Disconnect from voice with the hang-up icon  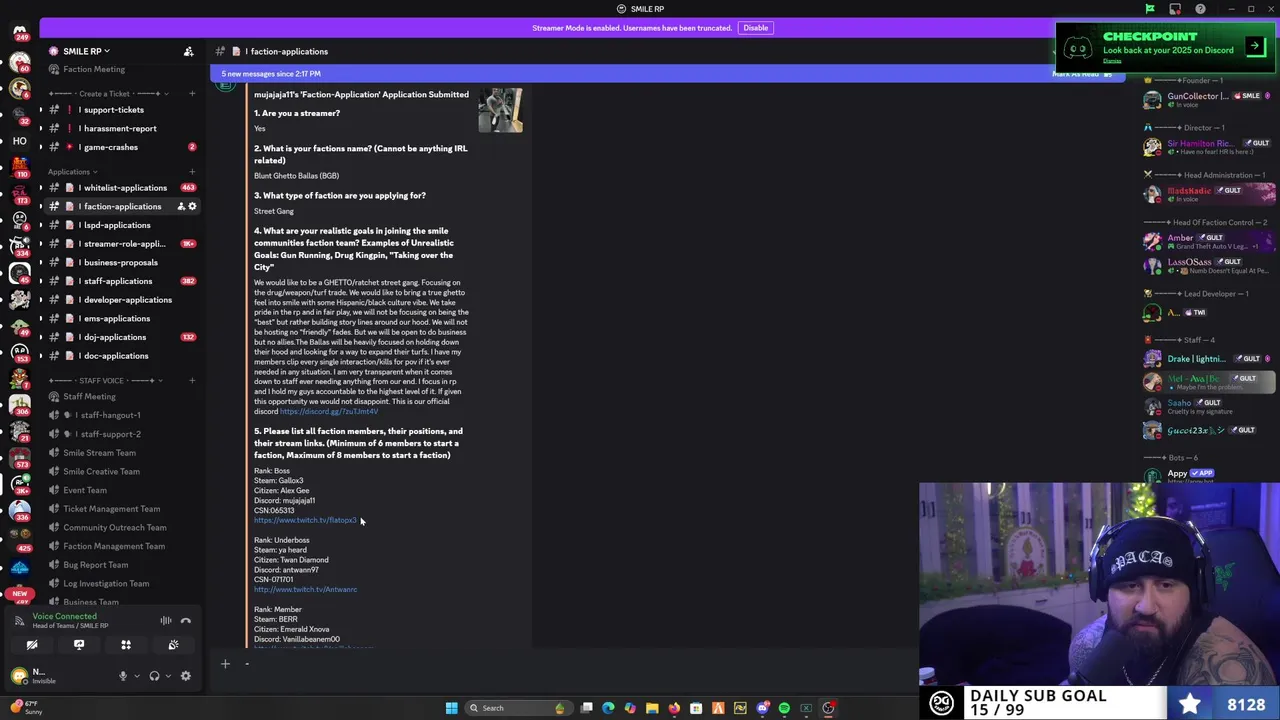pyautogui.click(x=186, y=621)
